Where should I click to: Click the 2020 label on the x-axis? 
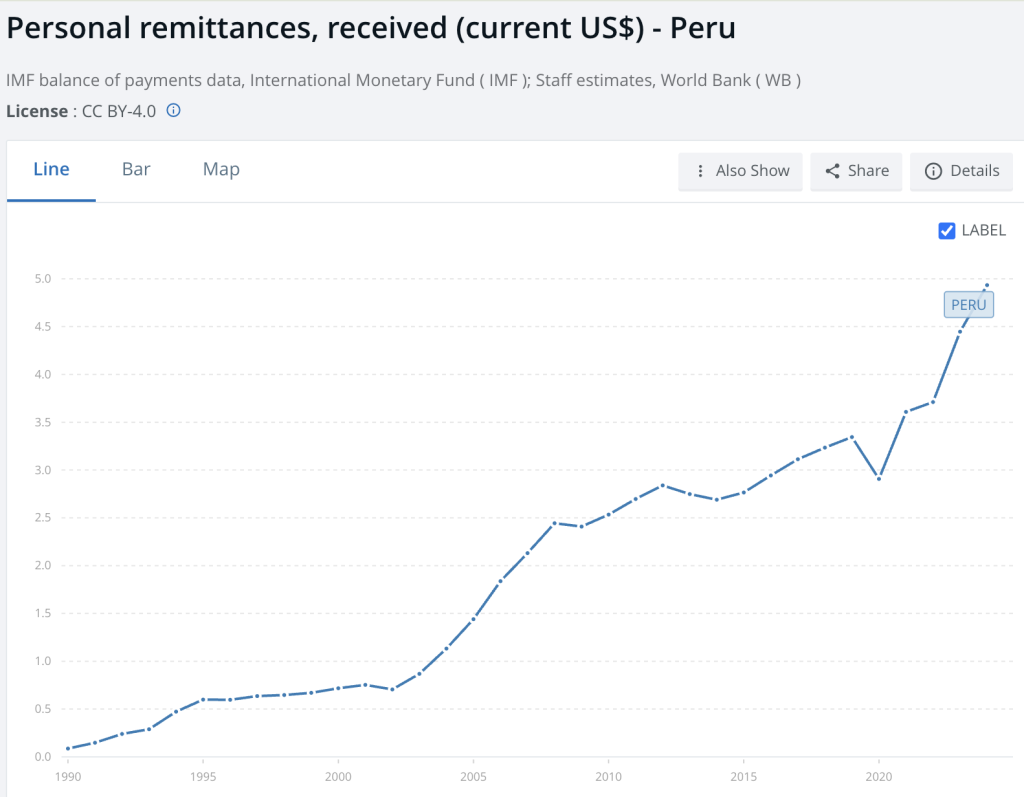click(x=879, y=777)
